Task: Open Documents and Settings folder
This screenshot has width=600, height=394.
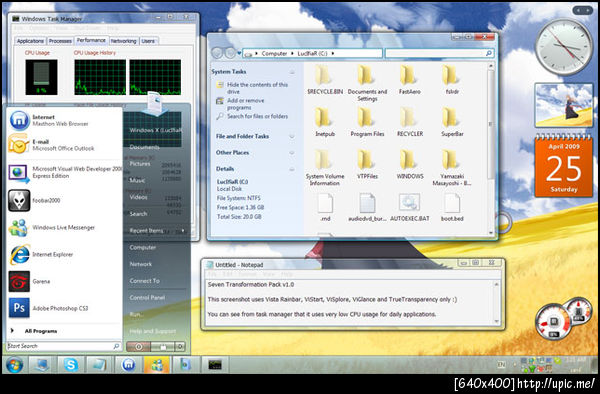Action: [x=367, y=83]
